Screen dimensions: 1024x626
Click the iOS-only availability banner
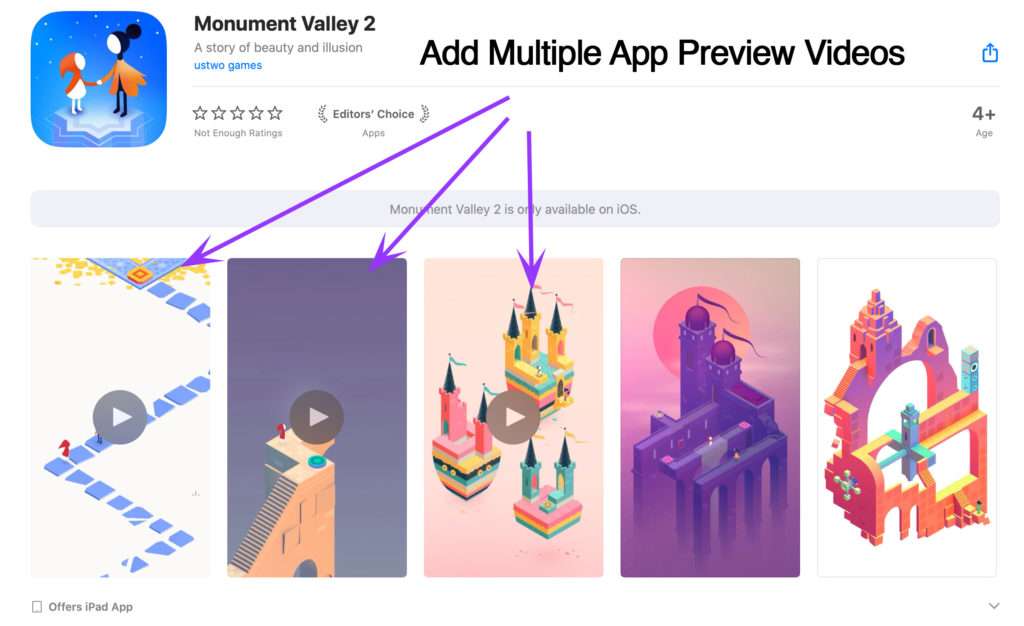(515, 209)
